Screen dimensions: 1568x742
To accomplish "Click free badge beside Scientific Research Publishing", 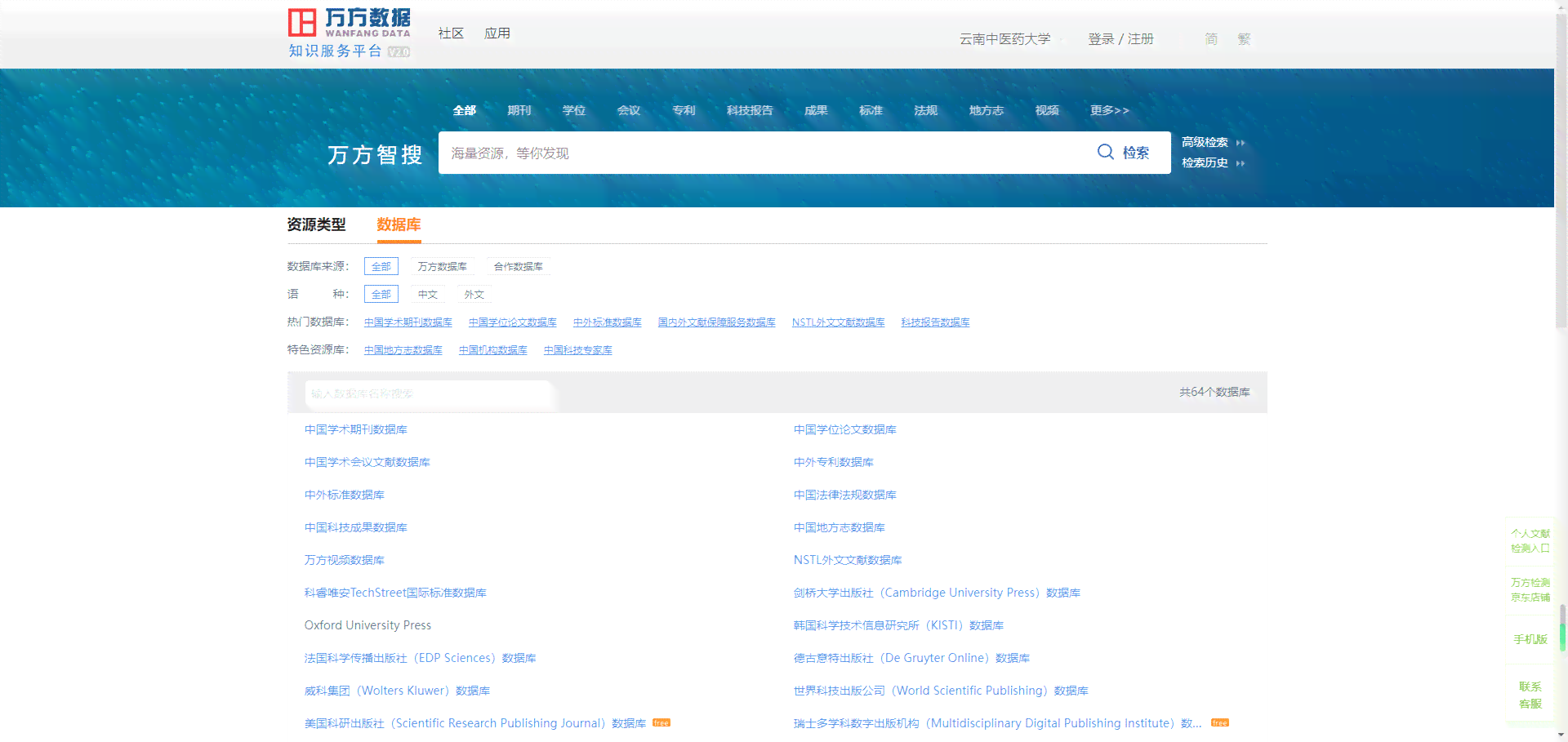I will click(x=661, y=723).
